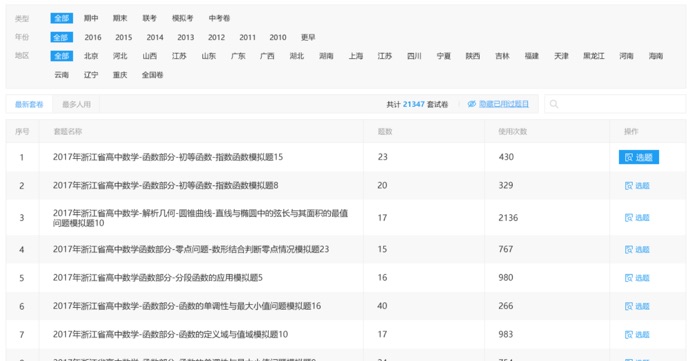Filter region by 河北
This screenshot has height=361, width=692.
(120, 56)
